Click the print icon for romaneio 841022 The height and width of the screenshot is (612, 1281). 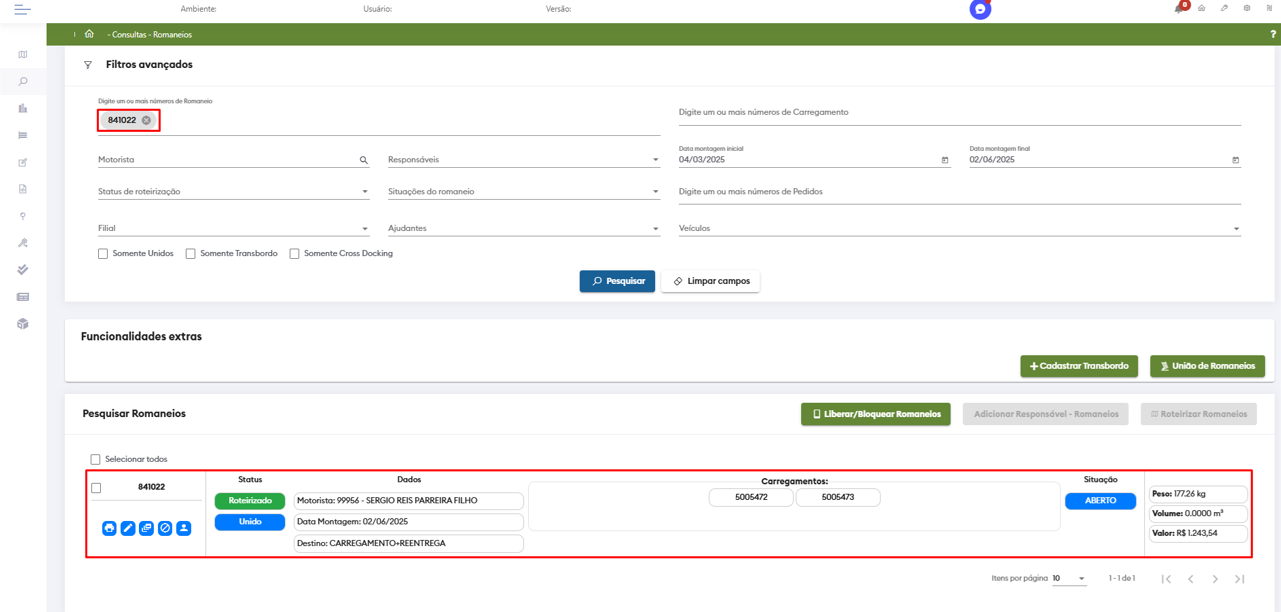pyautogui.click(x=109, y=528)
